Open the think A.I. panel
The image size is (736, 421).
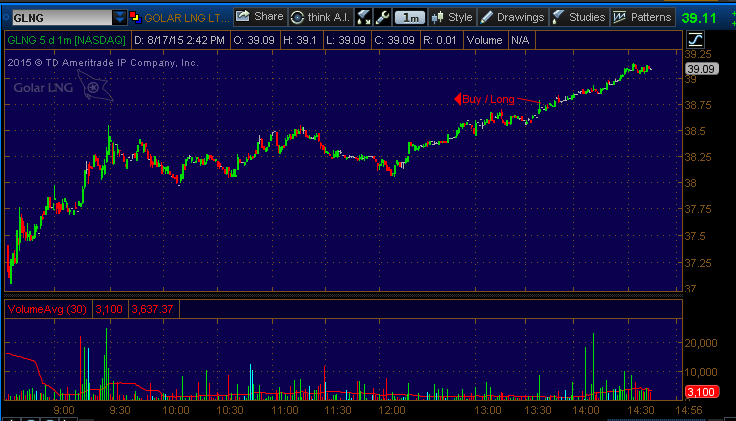[x=321, y=17]
